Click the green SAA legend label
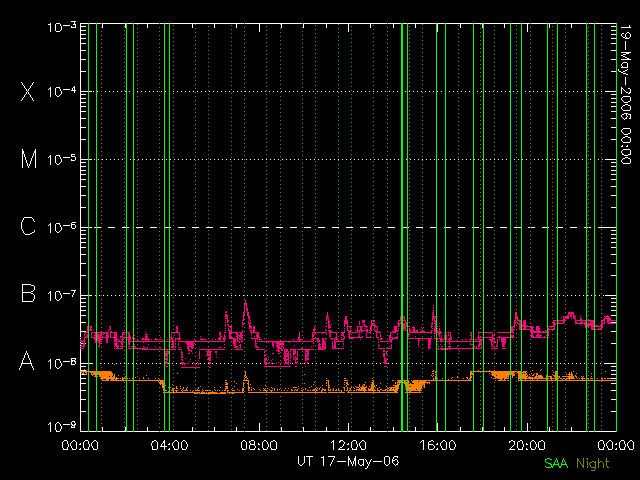Screen dimensions: 640x480 pyautogui.click(x=556, y=463)
